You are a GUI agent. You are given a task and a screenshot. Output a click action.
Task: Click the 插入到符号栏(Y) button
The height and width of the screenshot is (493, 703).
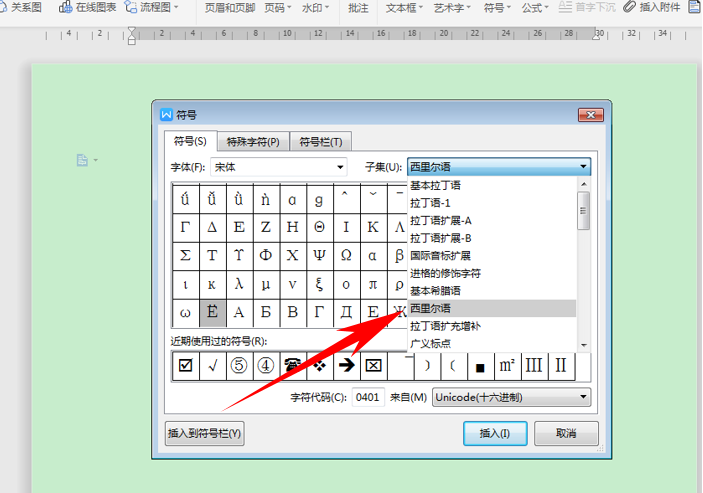204,433
